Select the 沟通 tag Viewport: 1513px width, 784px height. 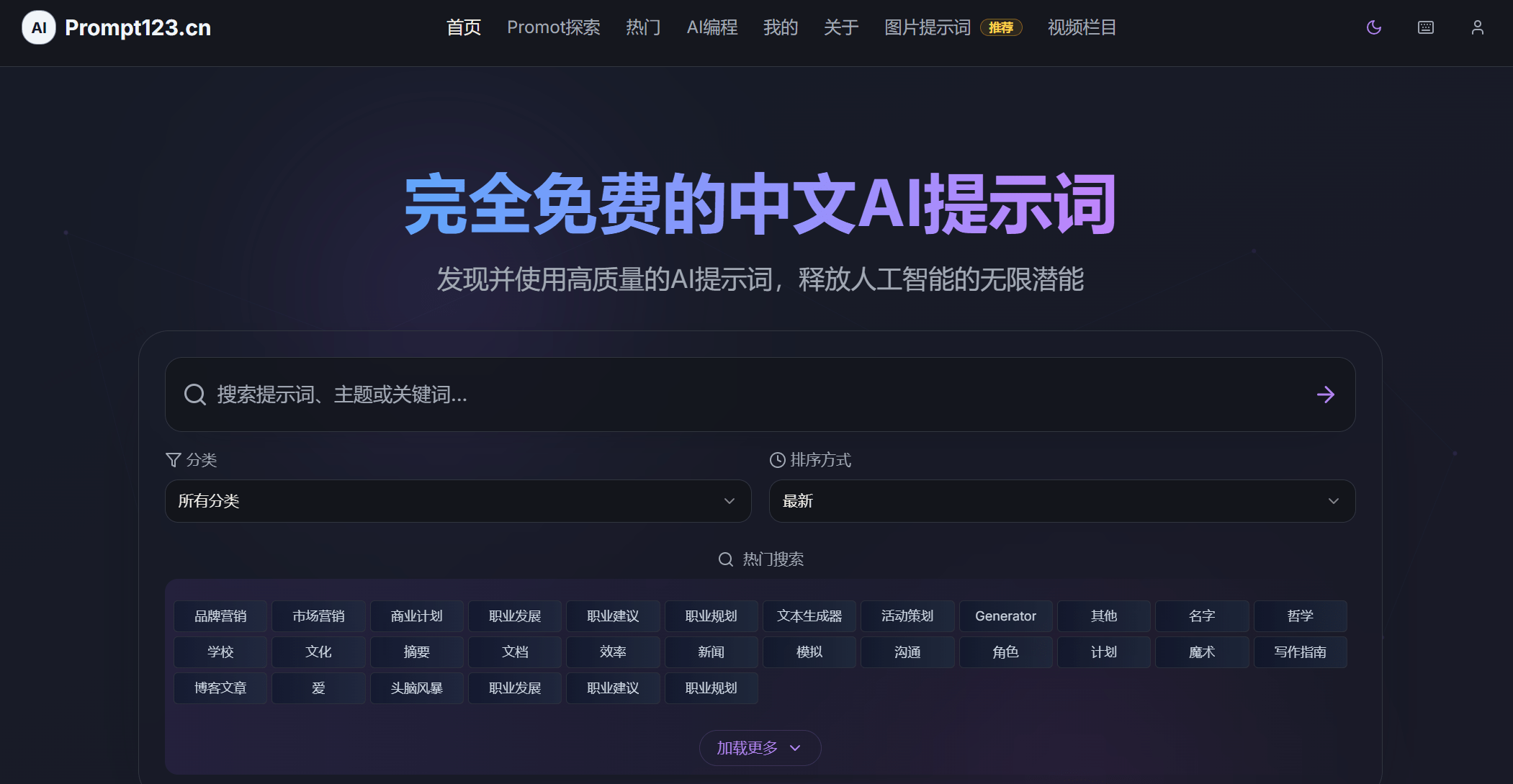(x=907, y=652)
